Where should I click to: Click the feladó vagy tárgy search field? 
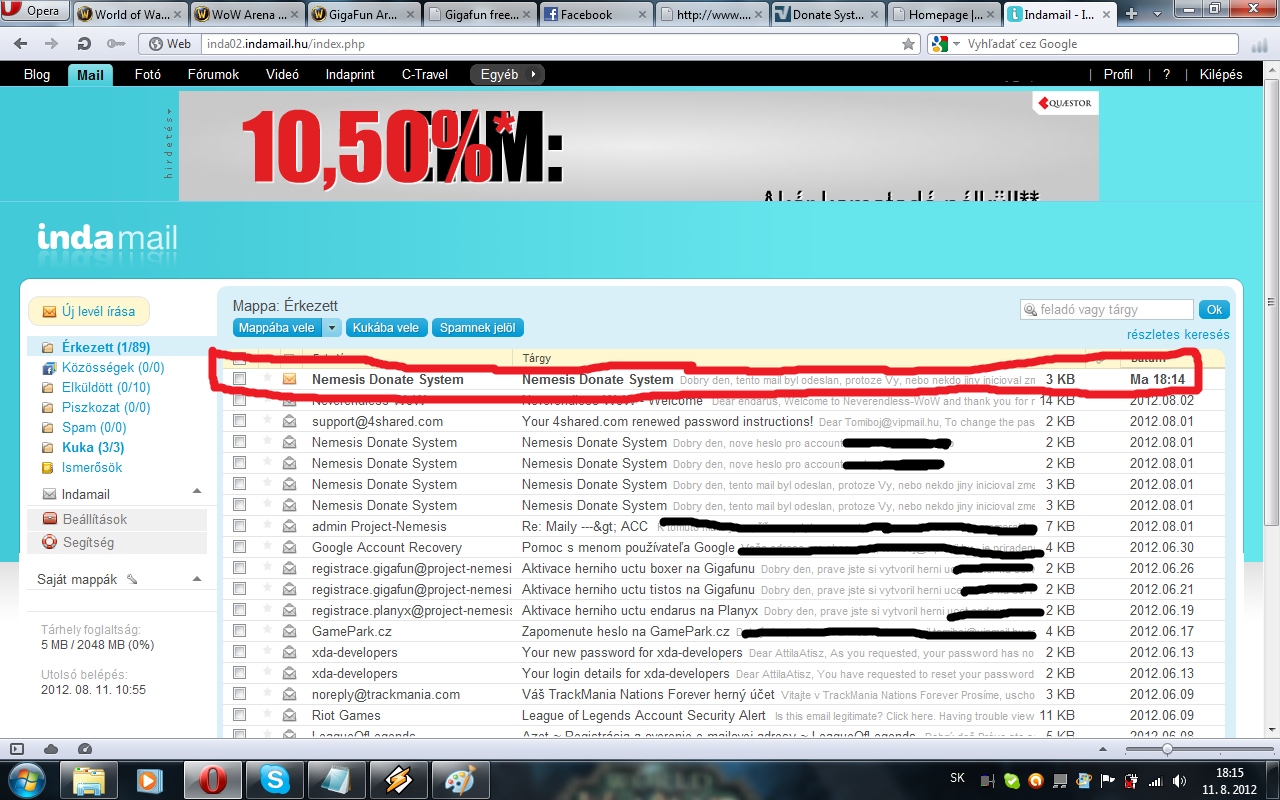1107,310
